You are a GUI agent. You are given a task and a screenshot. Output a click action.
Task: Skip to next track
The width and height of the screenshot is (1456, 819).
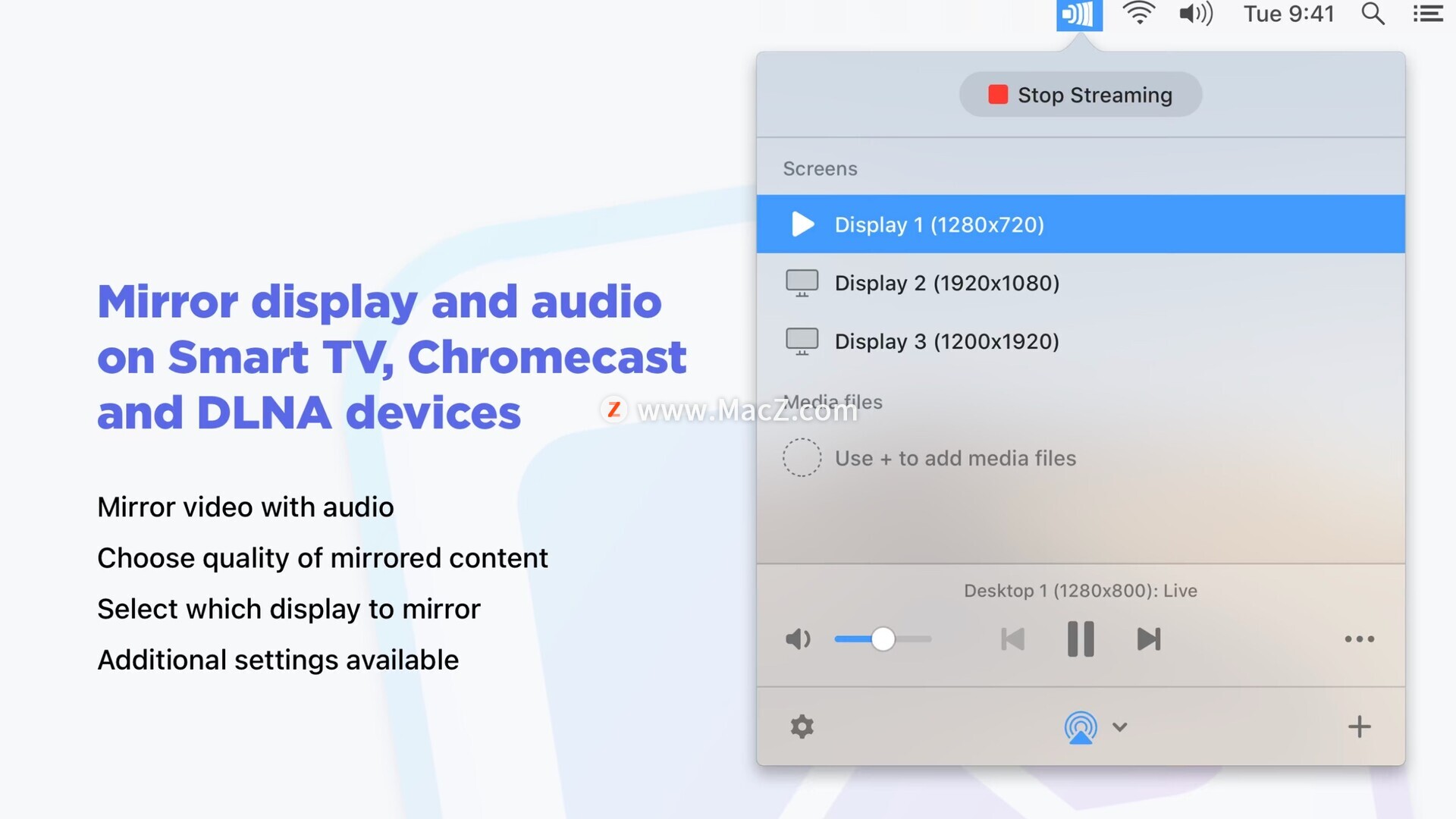click(x=1149, y=639)
